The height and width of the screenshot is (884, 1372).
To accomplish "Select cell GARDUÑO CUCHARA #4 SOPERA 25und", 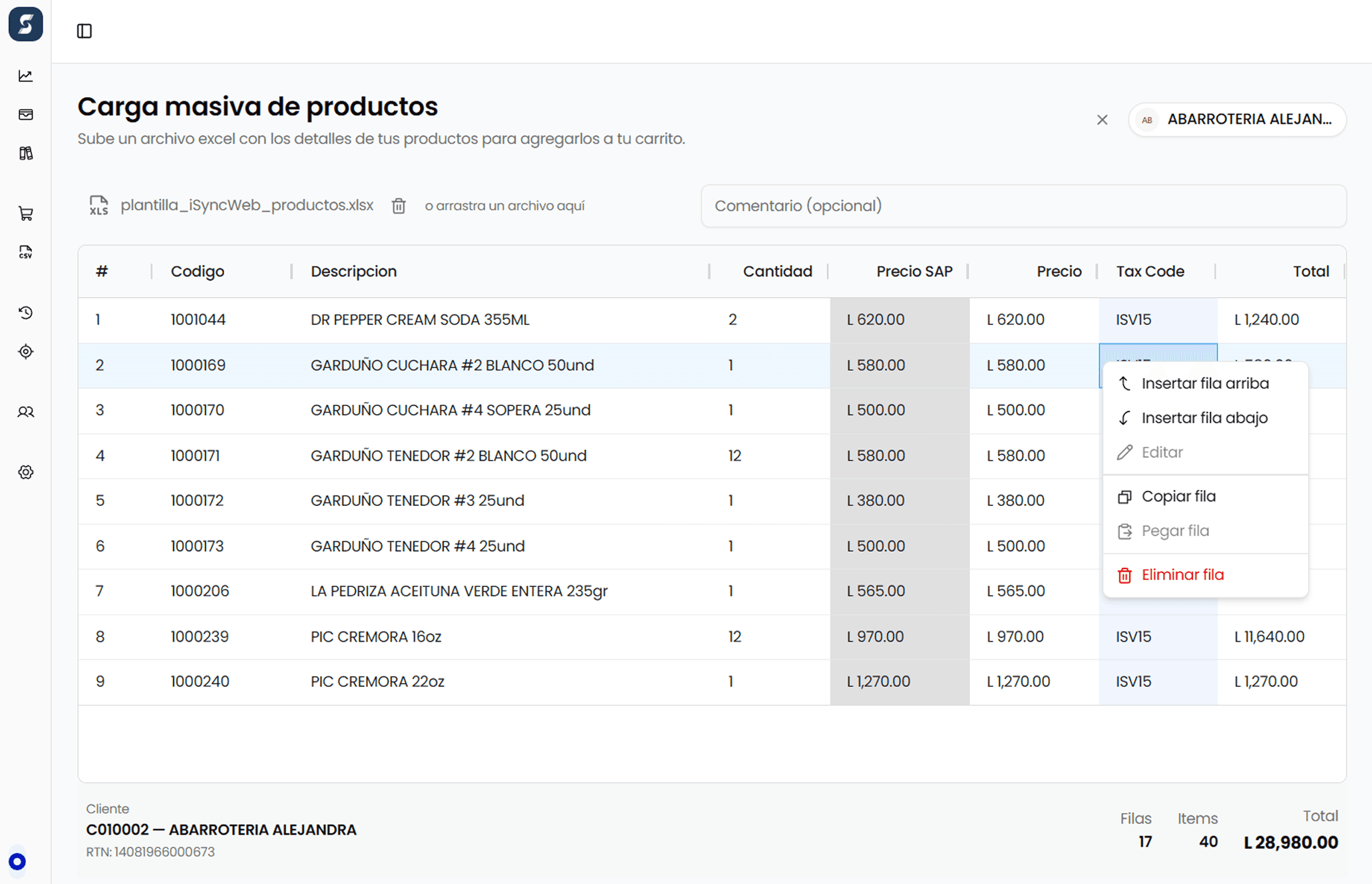I will click(x=450, y=410).
